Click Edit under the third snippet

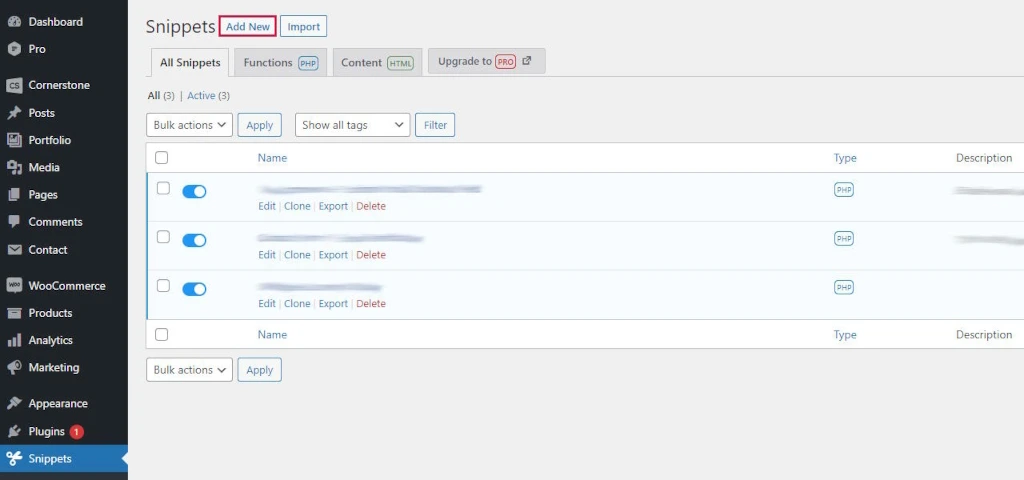click(266, 304)
